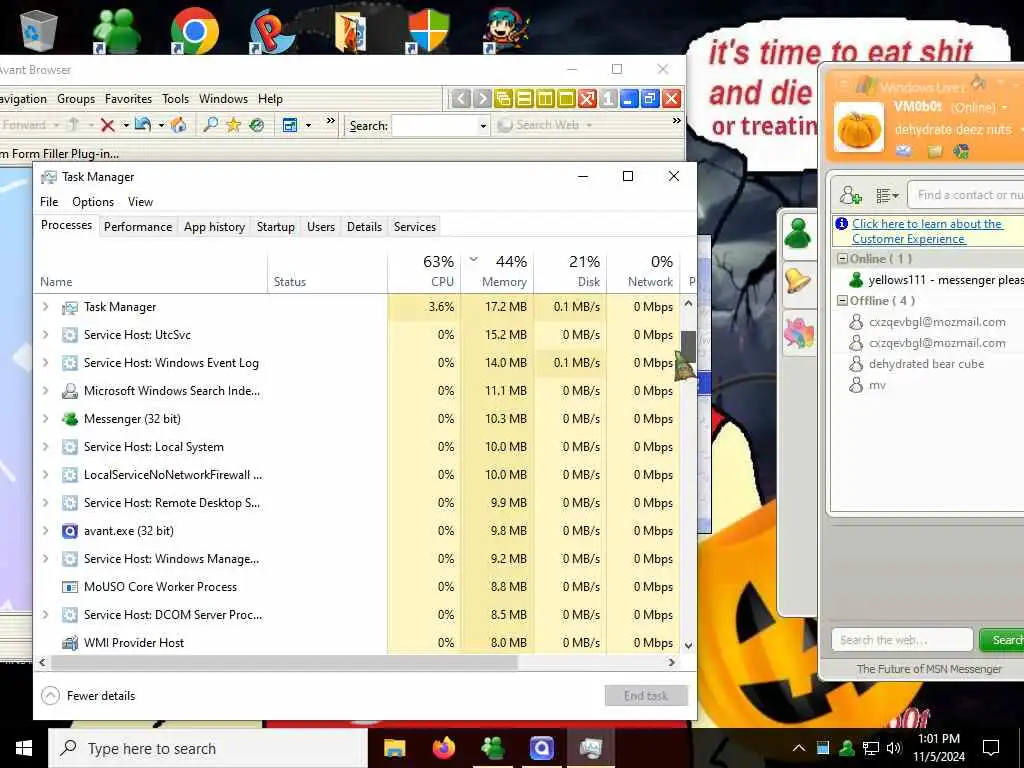This screenshot has height=768, width=1024.
Task: Click the Find a contact field in Messenger
Action: (967, 195)
